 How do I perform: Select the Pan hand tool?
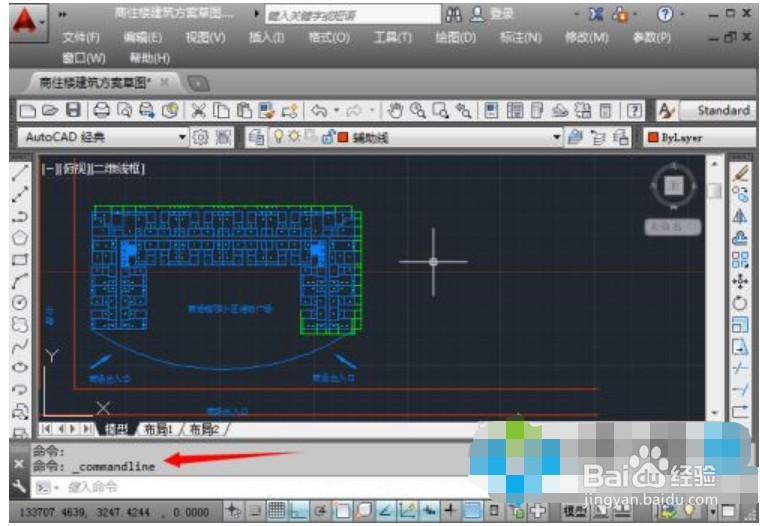tap(395, 111)
